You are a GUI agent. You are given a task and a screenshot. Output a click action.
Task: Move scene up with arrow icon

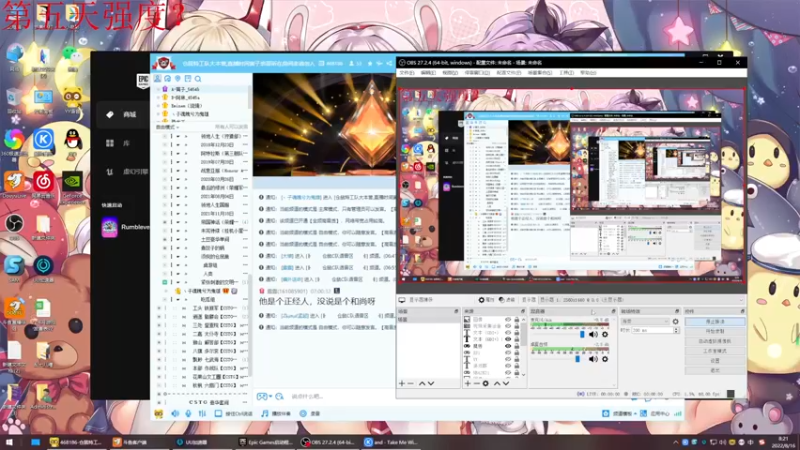click(x=422, y=383)
